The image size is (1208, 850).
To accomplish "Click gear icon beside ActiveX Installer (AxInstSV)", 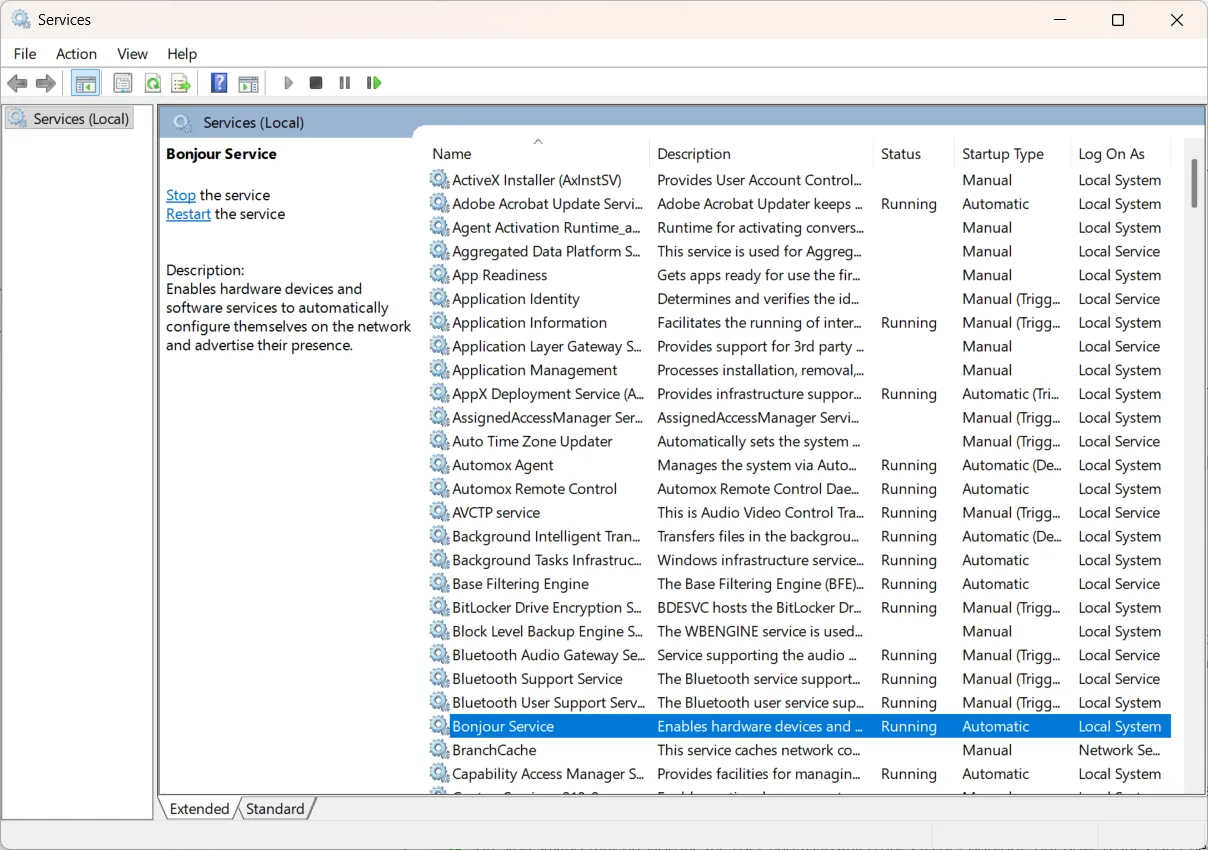I will coord(439,180).
